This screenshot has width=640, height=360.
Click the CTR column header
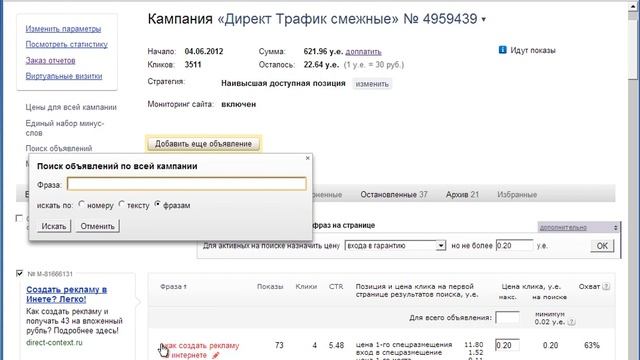(x=336, y=287)
